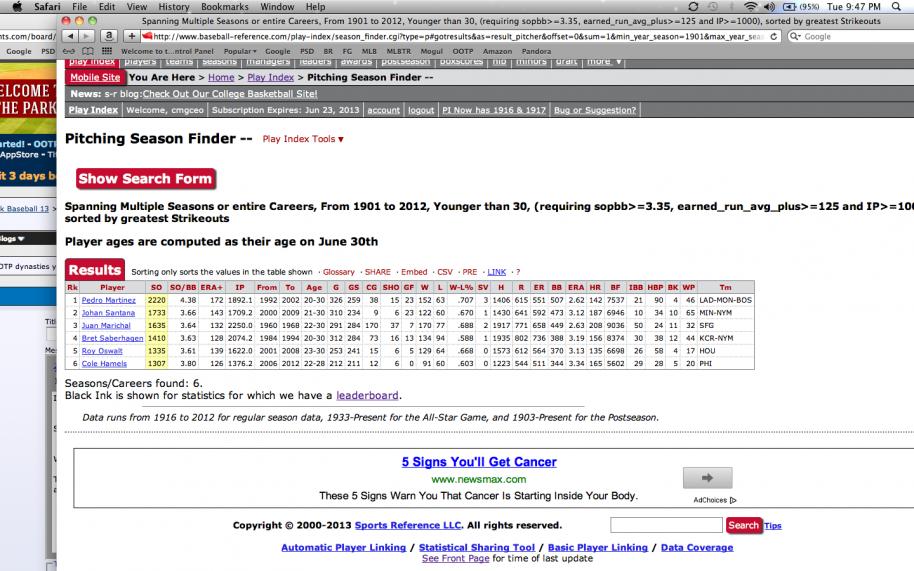Click the Google search field

(850, 36)
